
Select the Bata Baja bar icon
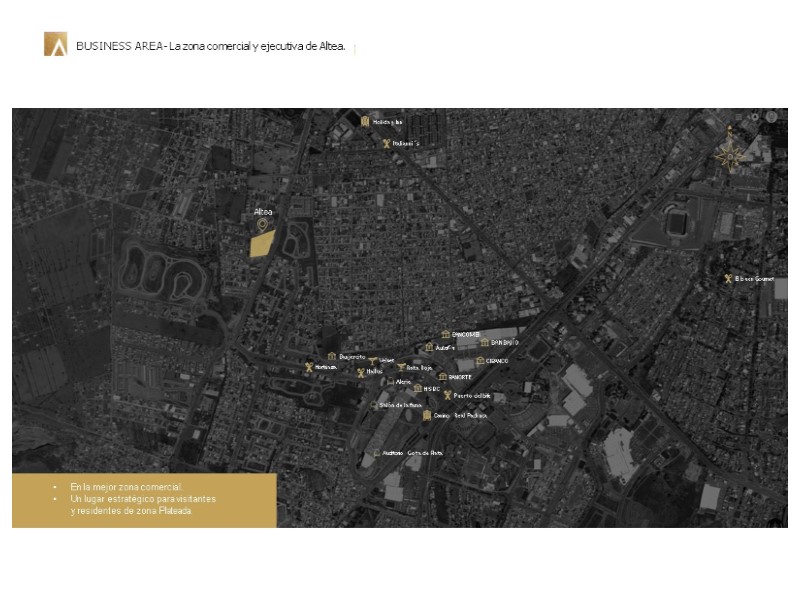coord(400,367)
